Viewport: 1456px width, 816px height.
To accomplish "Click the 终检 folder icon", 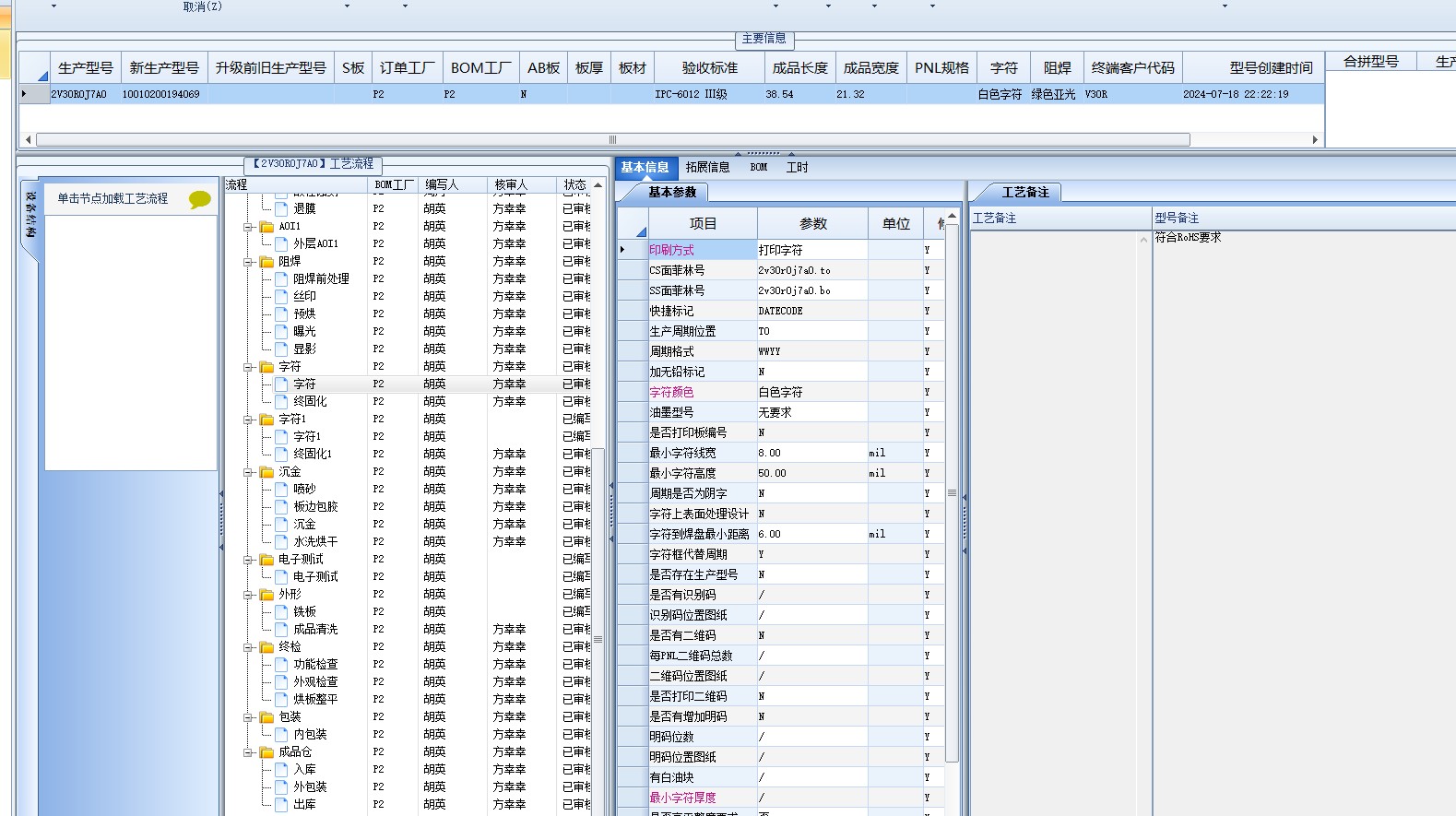I will [x=267, y=647].
